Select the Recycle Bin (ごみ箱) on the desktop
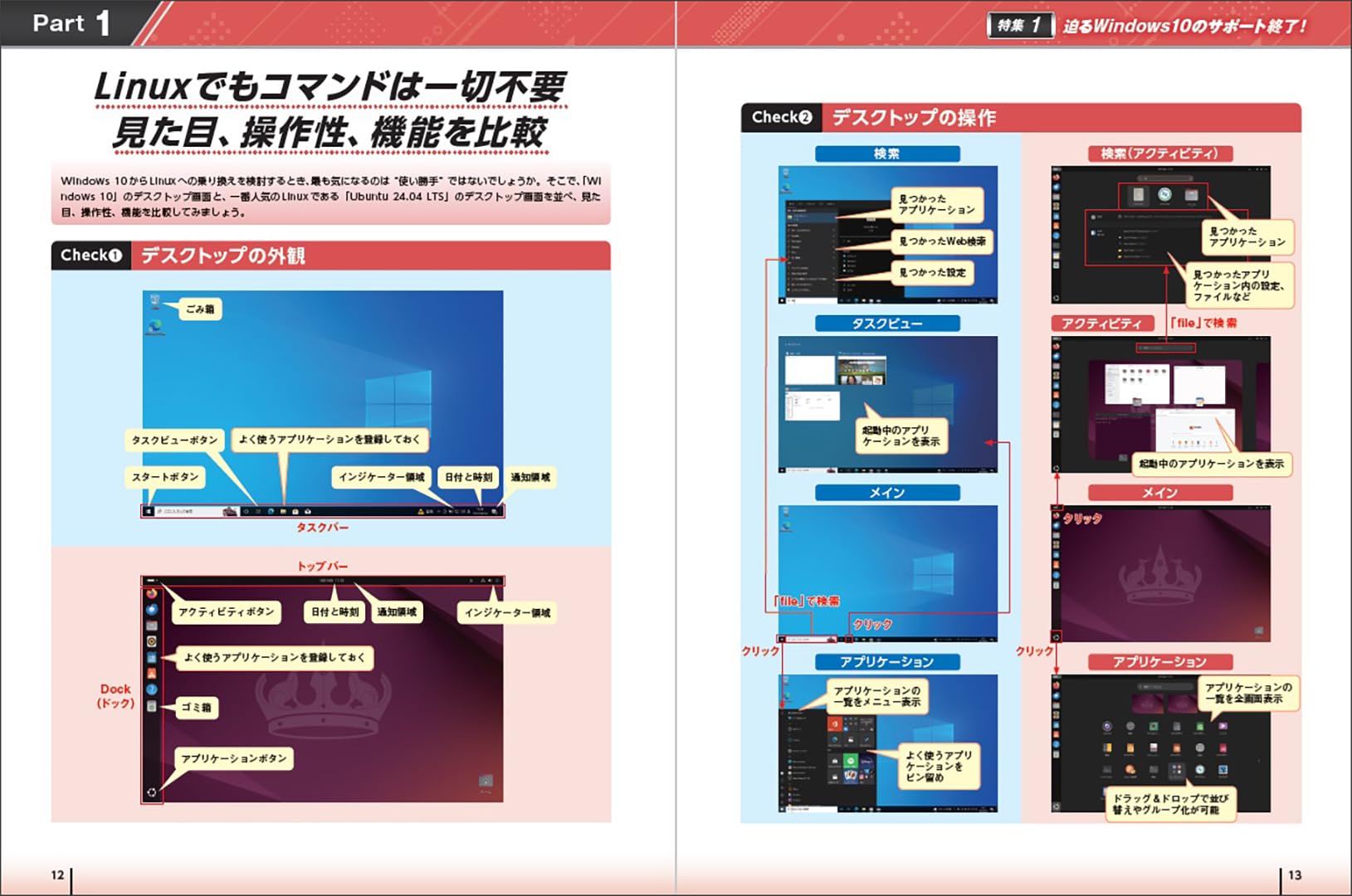Image resolution: width=1352 pixels, height=896 pixels. 155,303
